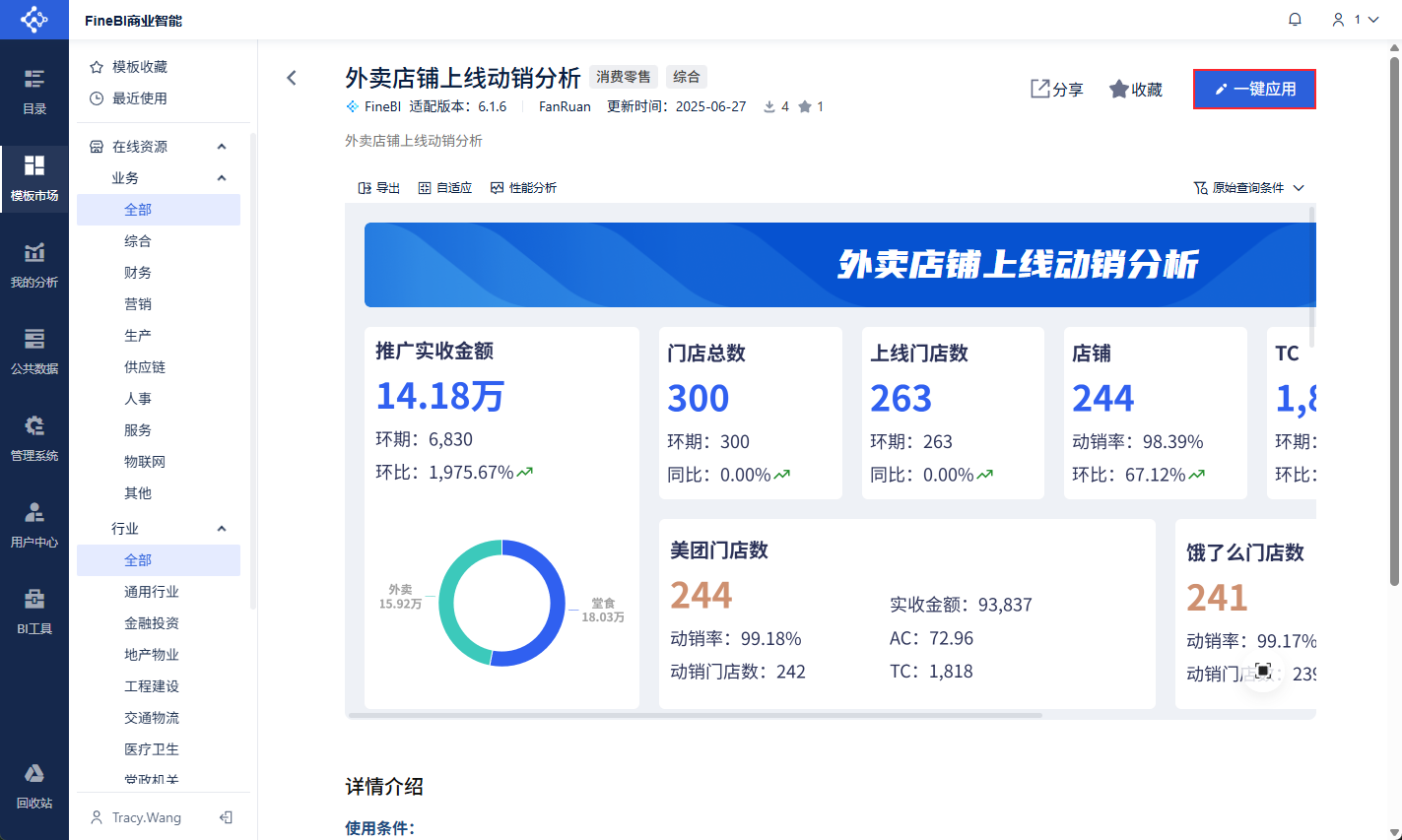Click the 详情介绍 heading

(384, 786)
